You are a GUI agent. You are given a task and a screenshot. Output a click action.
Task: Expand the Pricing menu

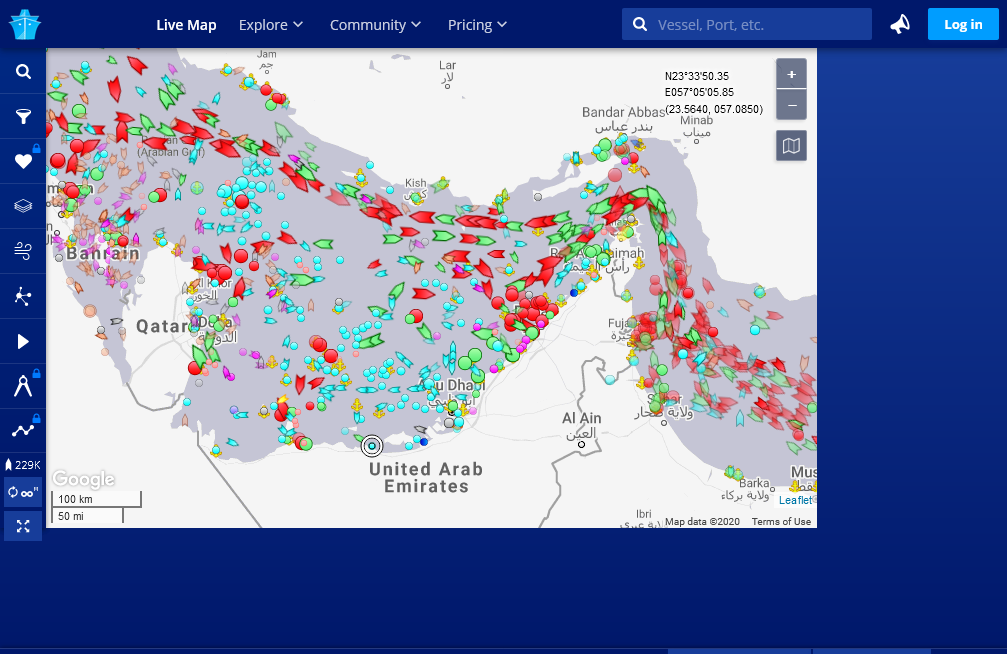[x=477, y=24]
